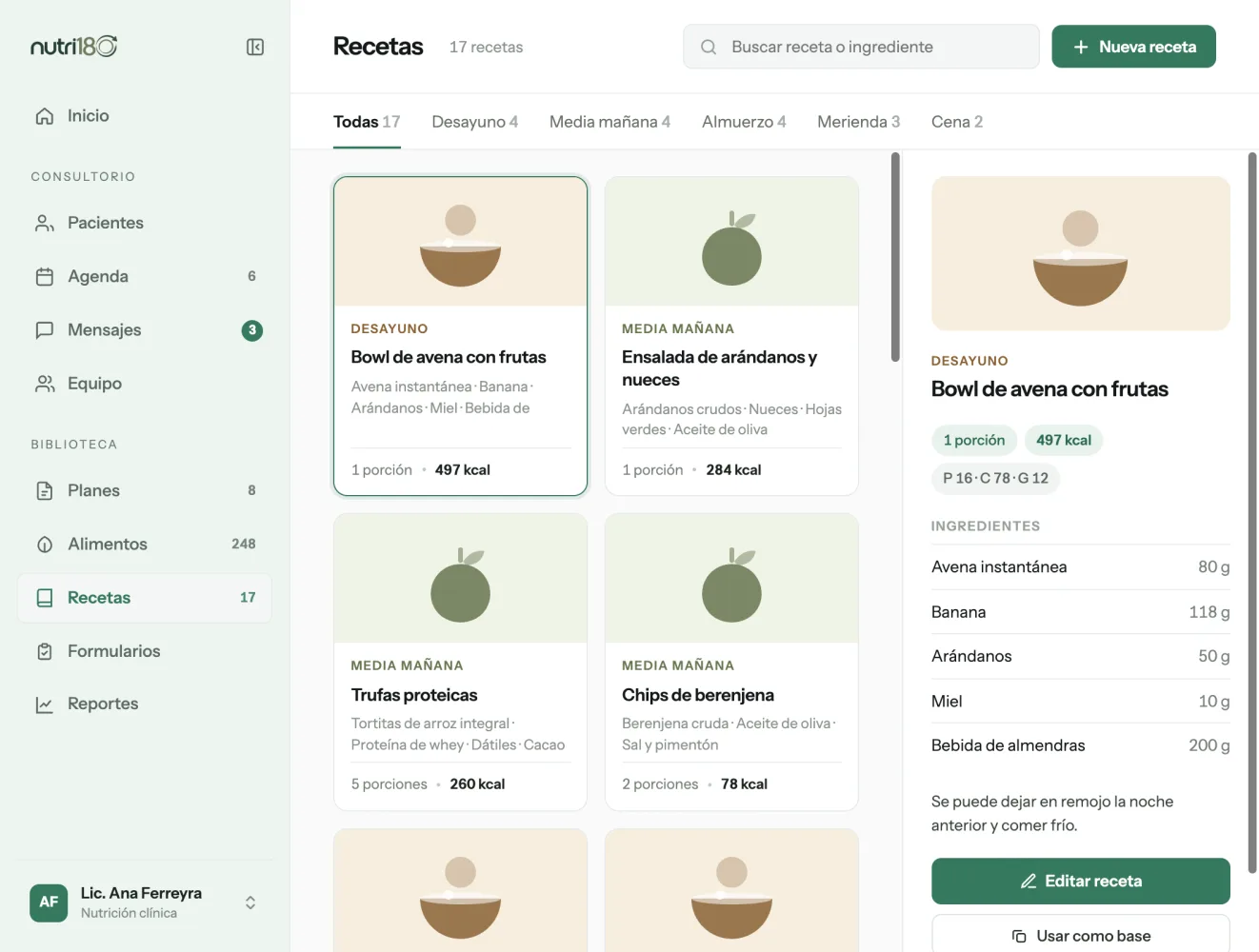Image resolution: width=1259 pixels, height=952 pixels.
Task: Open Agenda in the sidebar
Action: click(145, 276)
